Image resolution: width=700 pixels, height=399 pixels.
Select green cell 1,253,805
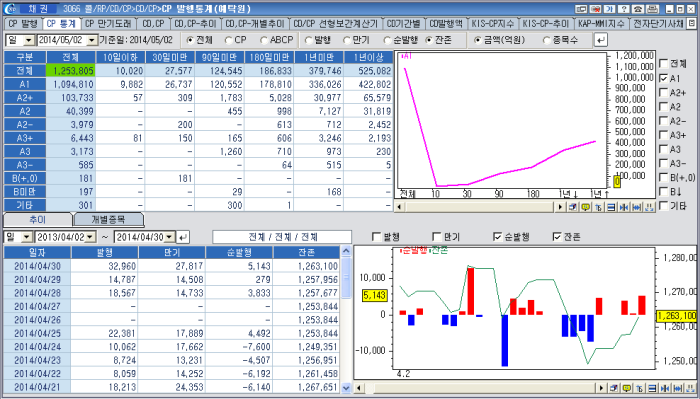point(71,71)
